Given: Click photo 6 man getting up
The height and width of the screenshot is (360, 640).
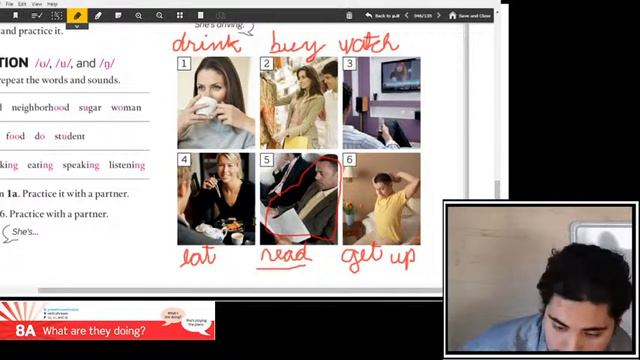Looking at the screenshot, I should tap(382, 199).
